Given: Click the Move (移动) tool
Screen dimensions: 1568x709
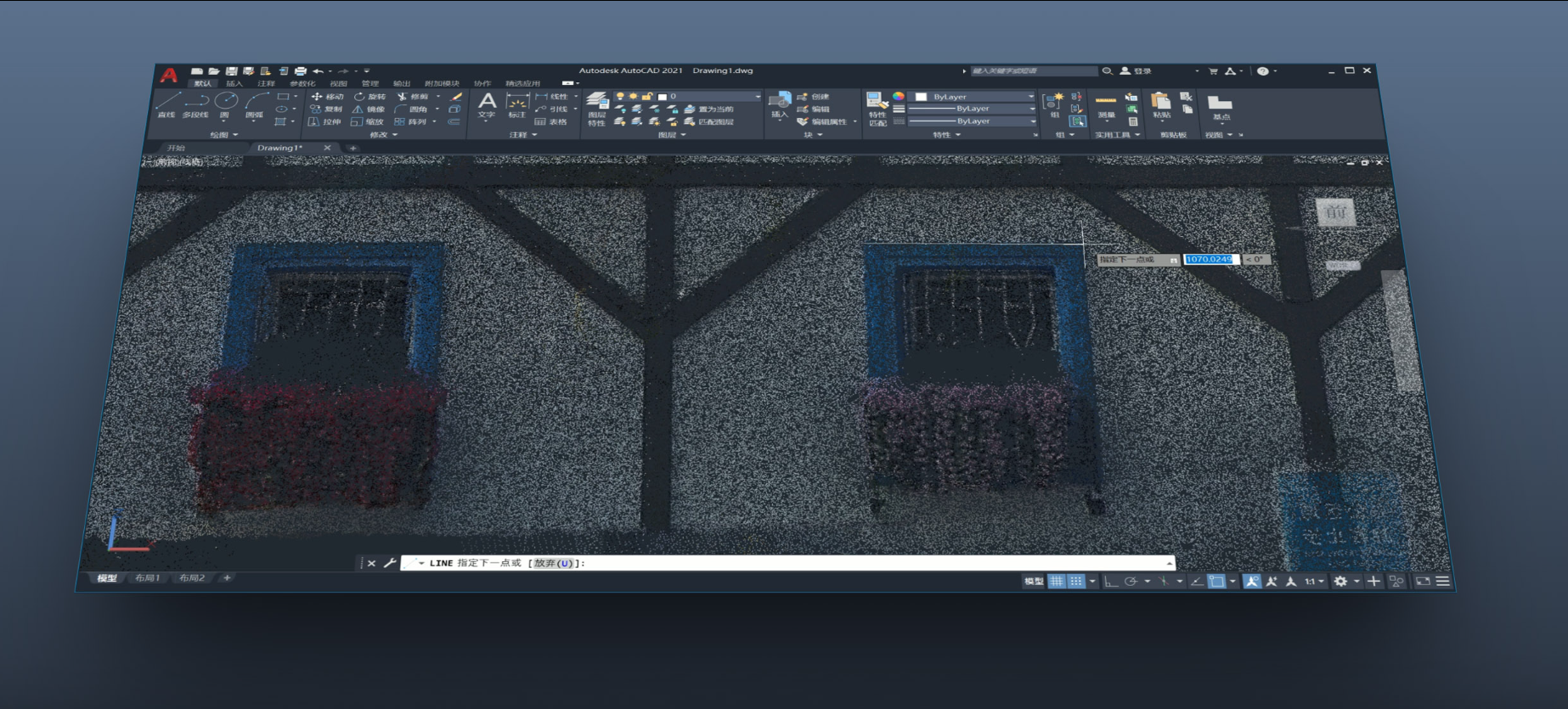Looking at the screenshot, I should (x=327, y=97).
